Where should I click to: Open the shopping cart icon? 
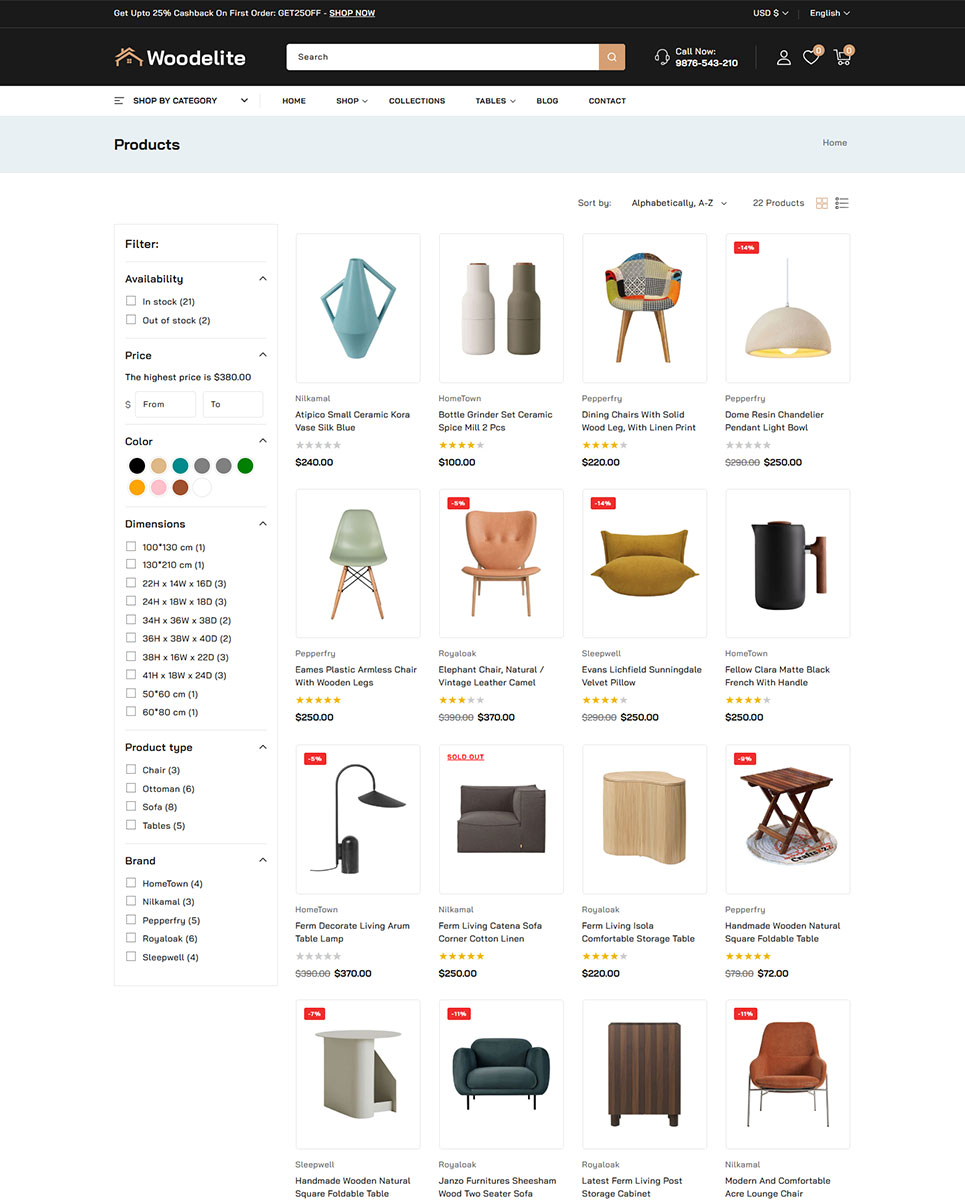click(x=842, y=58)
